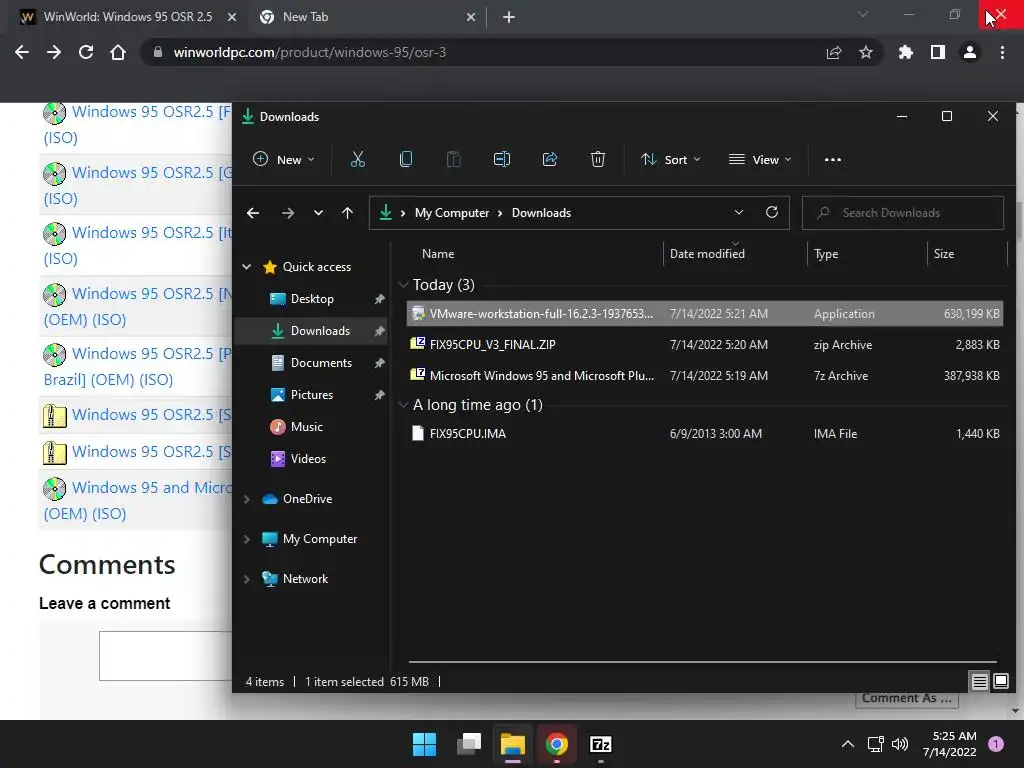The image size is (1024, 768).
Task: Expand the Network tree node
Action: pos(246,579)
